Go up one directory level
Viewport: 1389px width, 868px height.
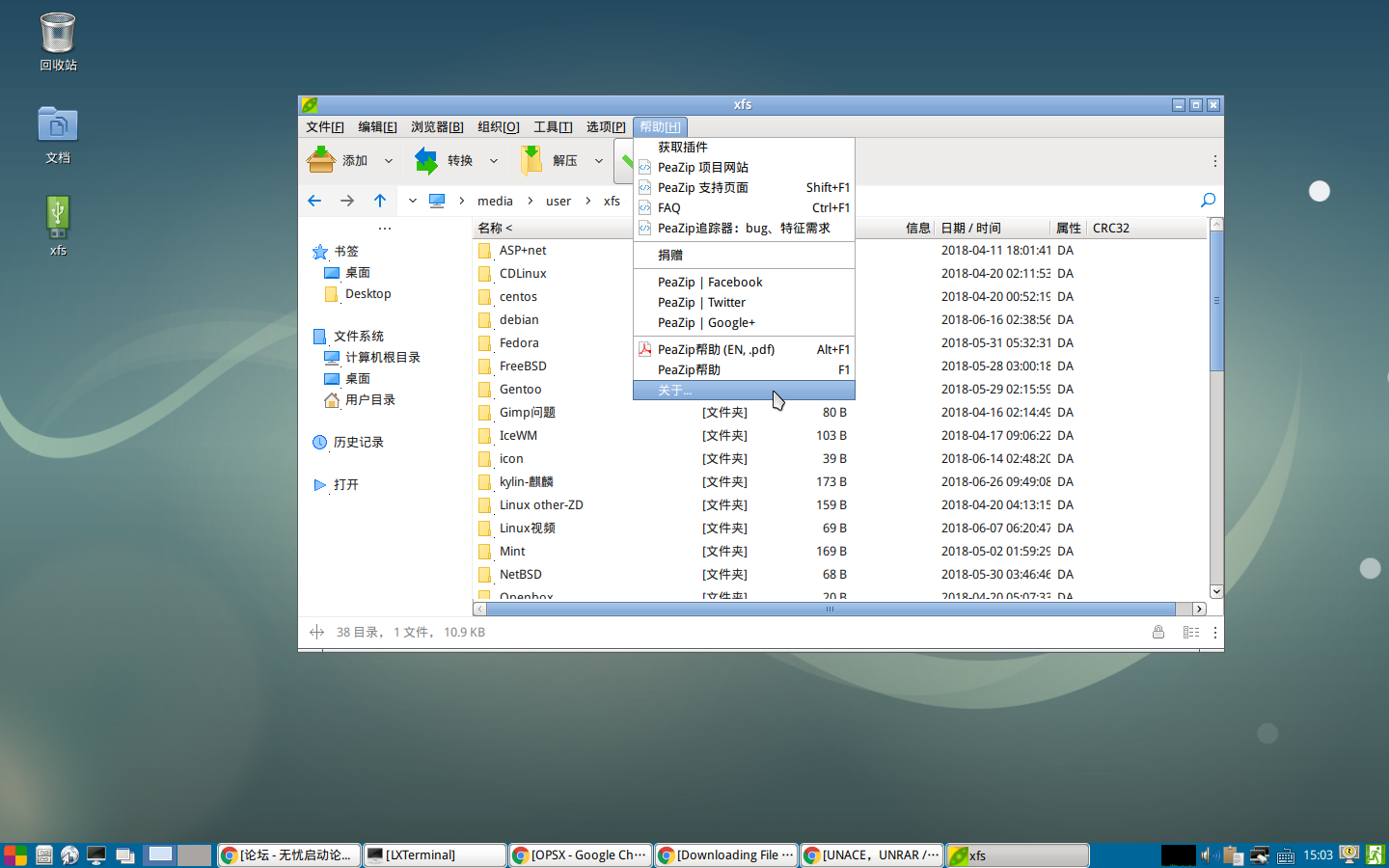380,201
